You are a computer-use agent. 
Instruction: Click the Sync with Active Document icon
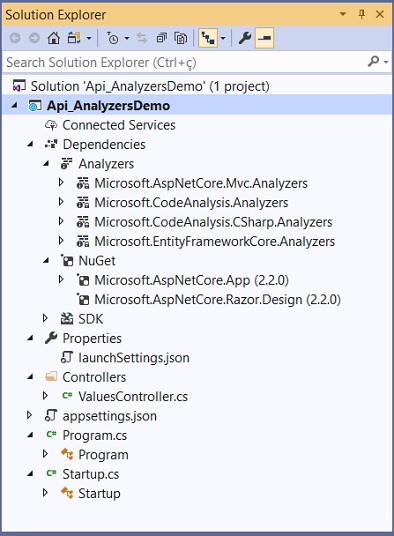[142, 38]
